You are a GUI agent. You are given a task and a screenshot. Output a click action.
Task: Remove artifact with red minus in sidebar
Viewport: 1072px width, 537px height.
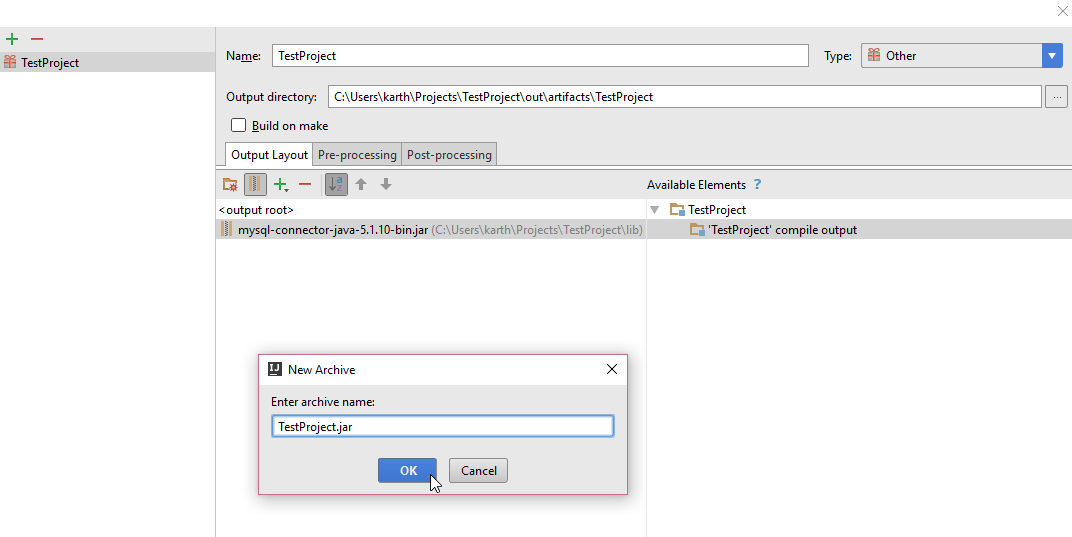37,39
